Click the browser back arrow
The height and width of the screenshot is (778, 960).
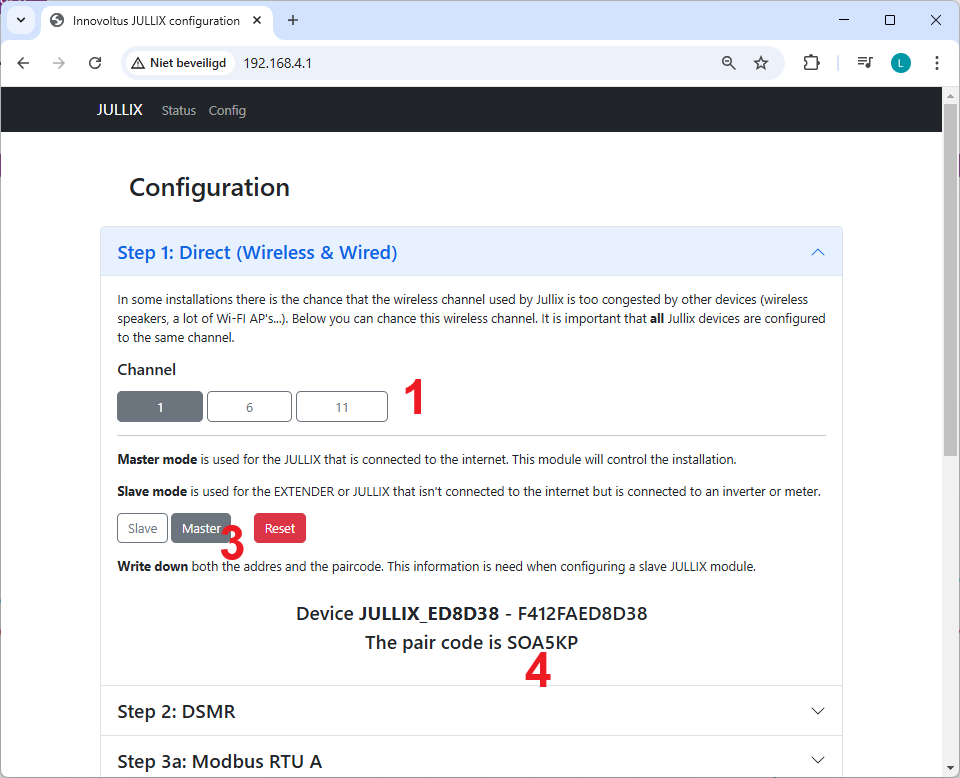23,63
